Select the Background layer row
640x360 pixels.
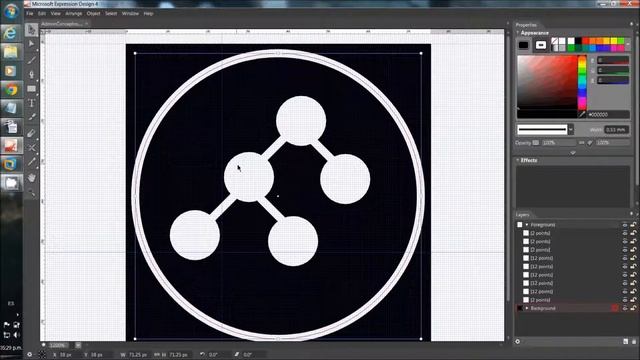576,308
